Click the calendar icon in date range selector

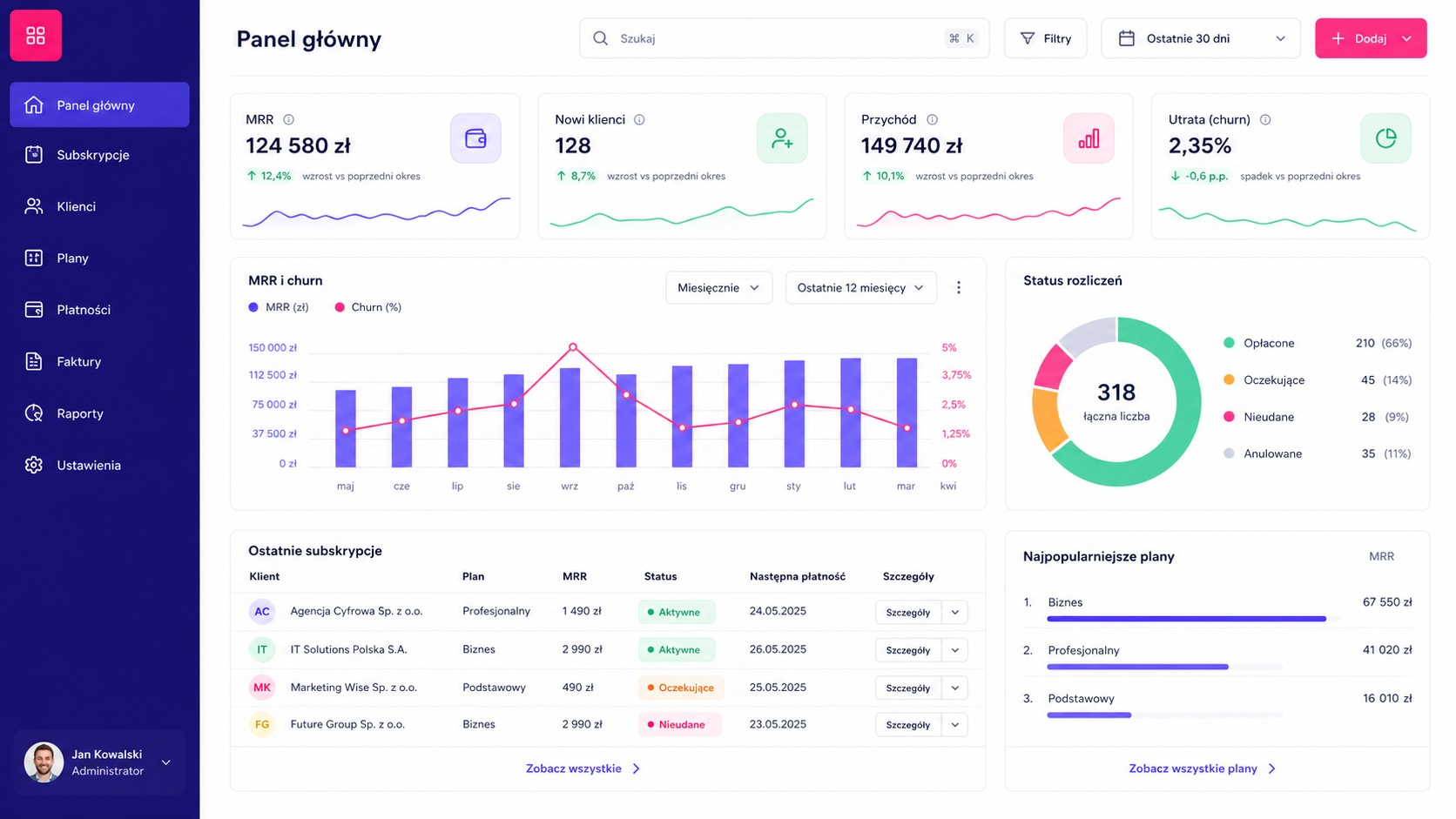click(1126, 38)
